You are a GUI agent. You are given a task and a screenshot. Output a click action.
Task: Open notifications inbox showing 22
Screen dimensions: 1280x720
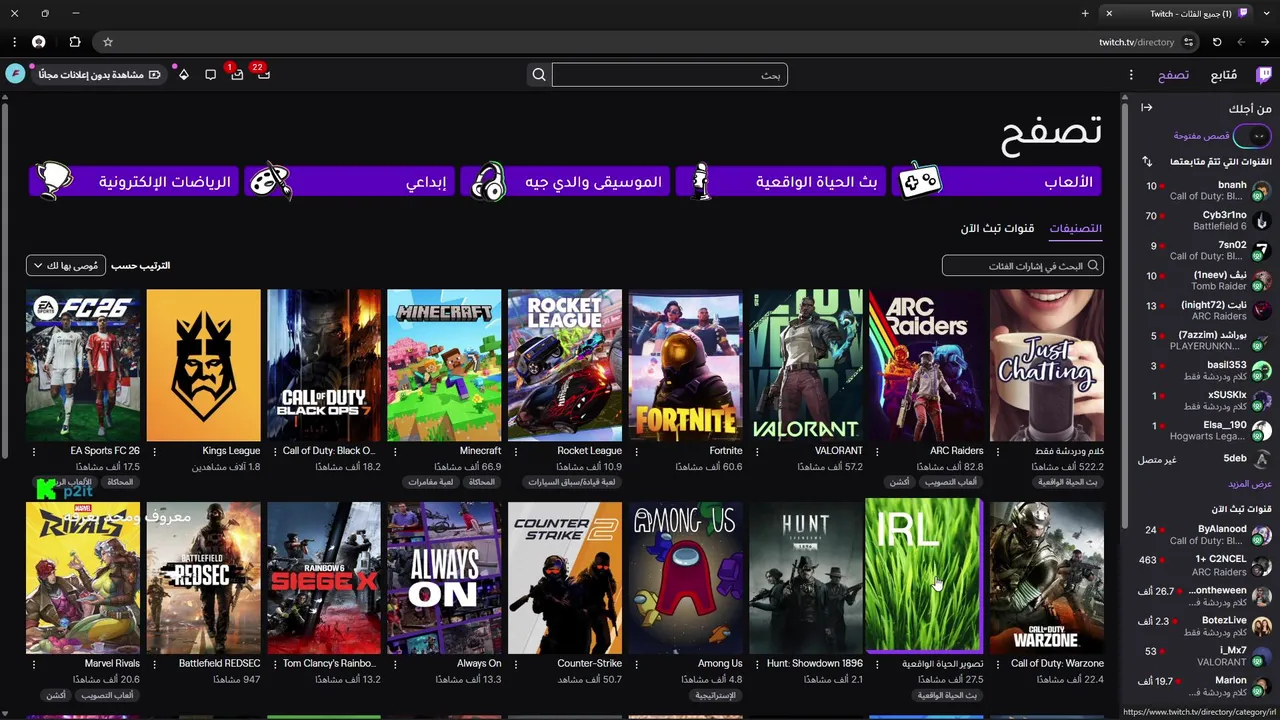[x=263, y=74]
